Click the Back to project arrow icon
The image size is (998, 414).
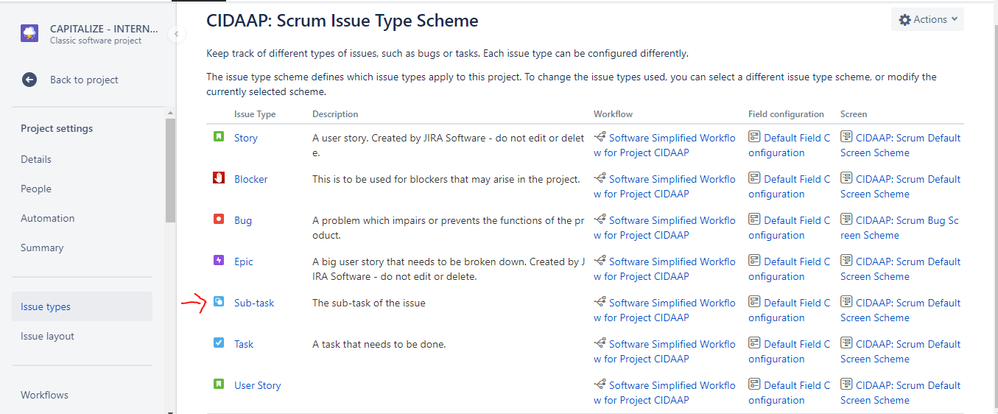(x=29, y=80)
